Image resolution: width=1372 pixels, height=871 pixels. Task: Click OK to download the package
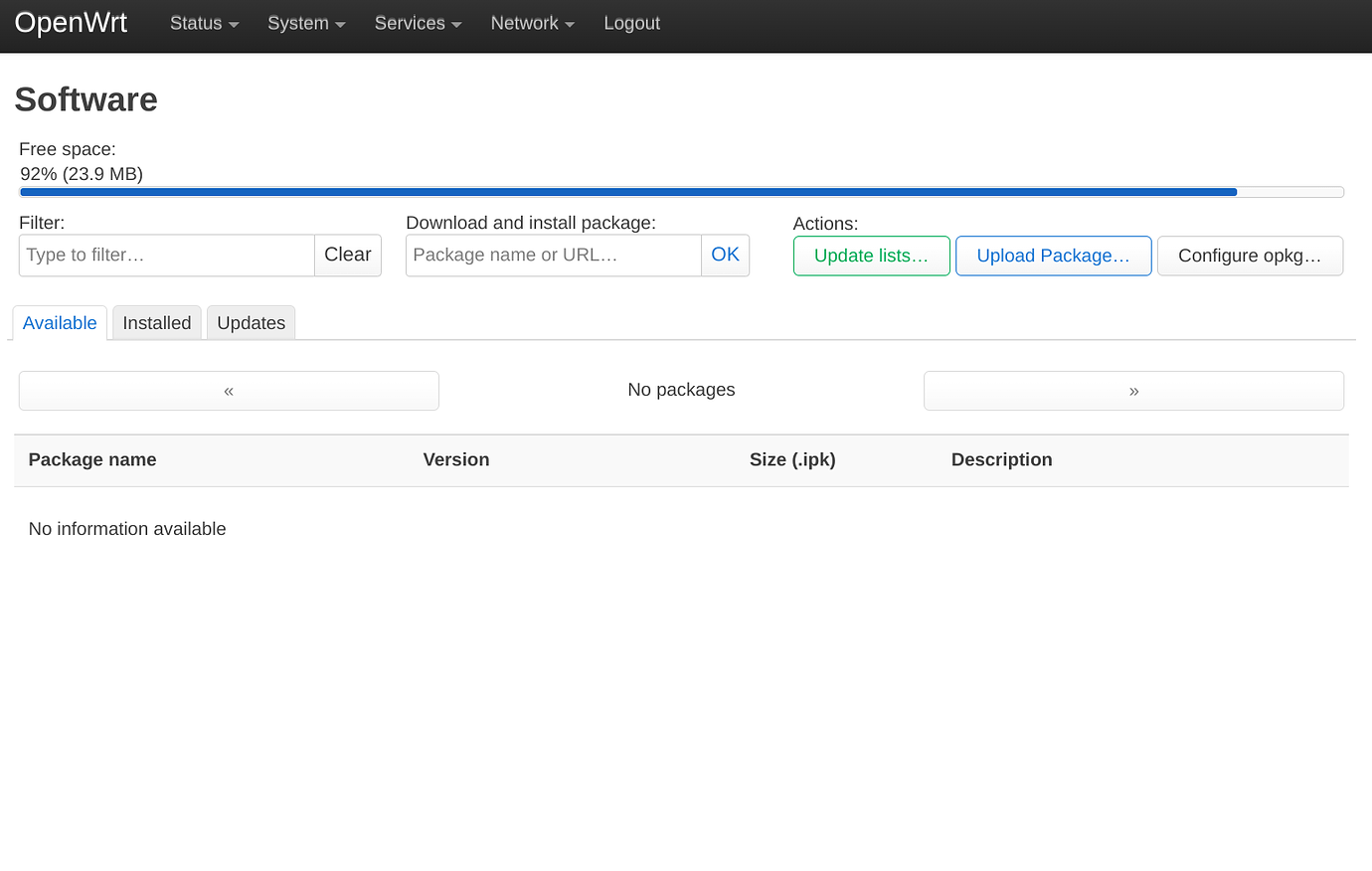[725, 256]
